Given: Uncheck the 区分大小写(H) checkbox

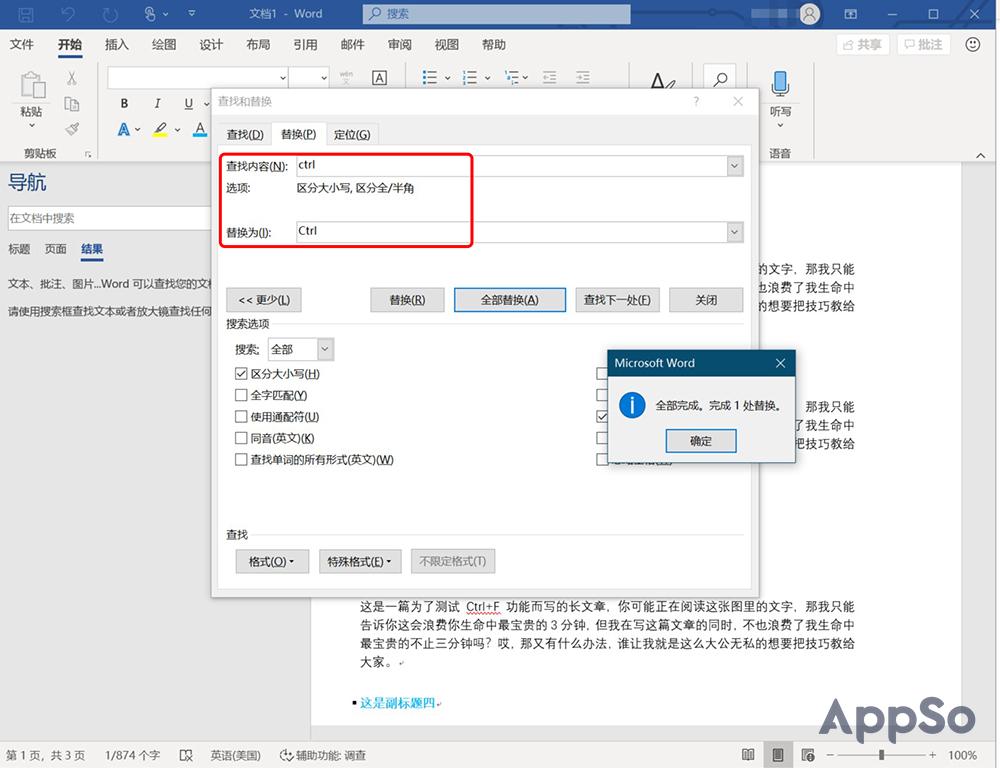Looking at the screenshot, I should (x=241, y=374).
